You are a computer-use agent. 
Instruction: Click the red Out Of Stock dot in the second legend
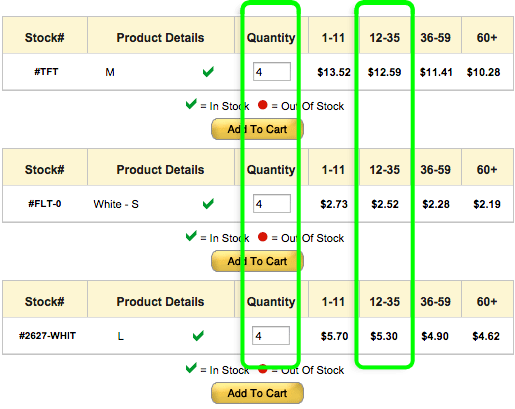pos(263,237)
